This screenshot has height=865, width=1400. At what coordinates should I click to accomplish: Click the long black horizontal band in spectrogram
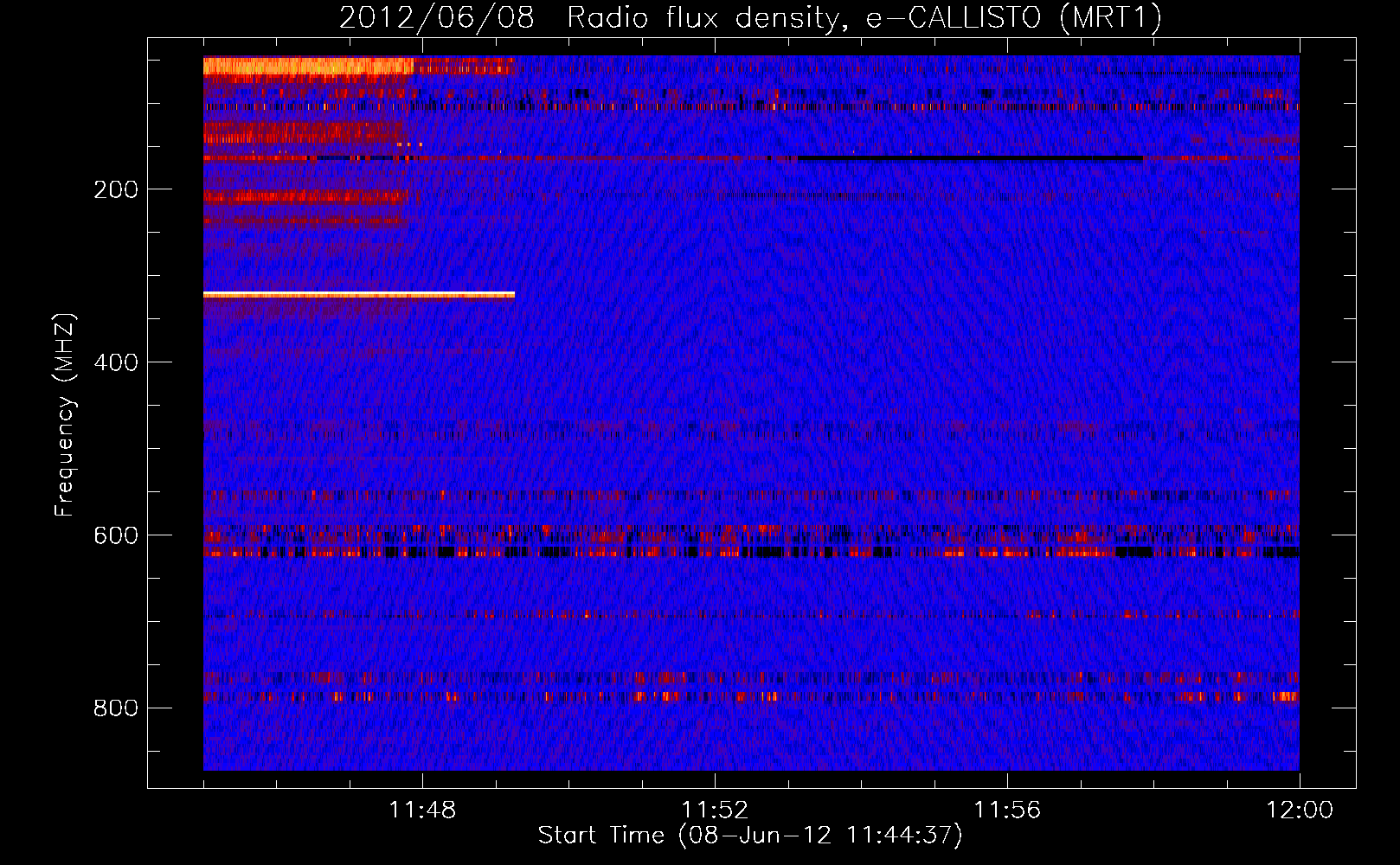(969, 158)
